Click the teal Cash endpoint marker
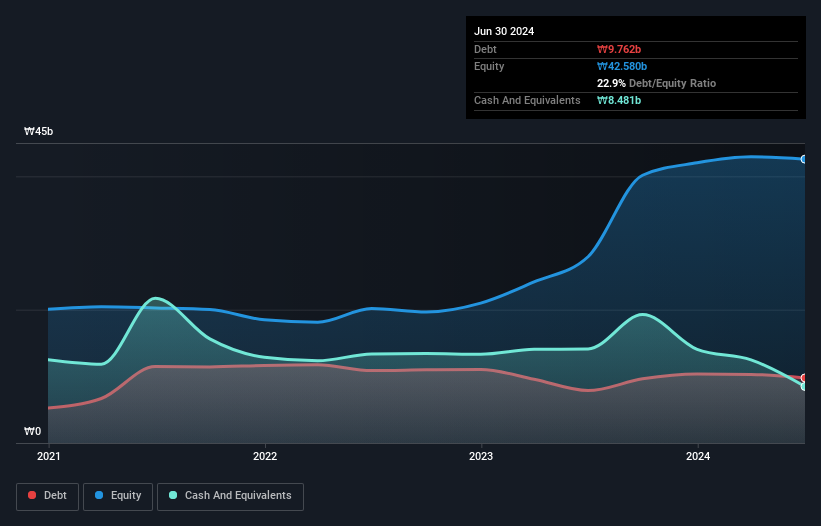 click(804, 386)
